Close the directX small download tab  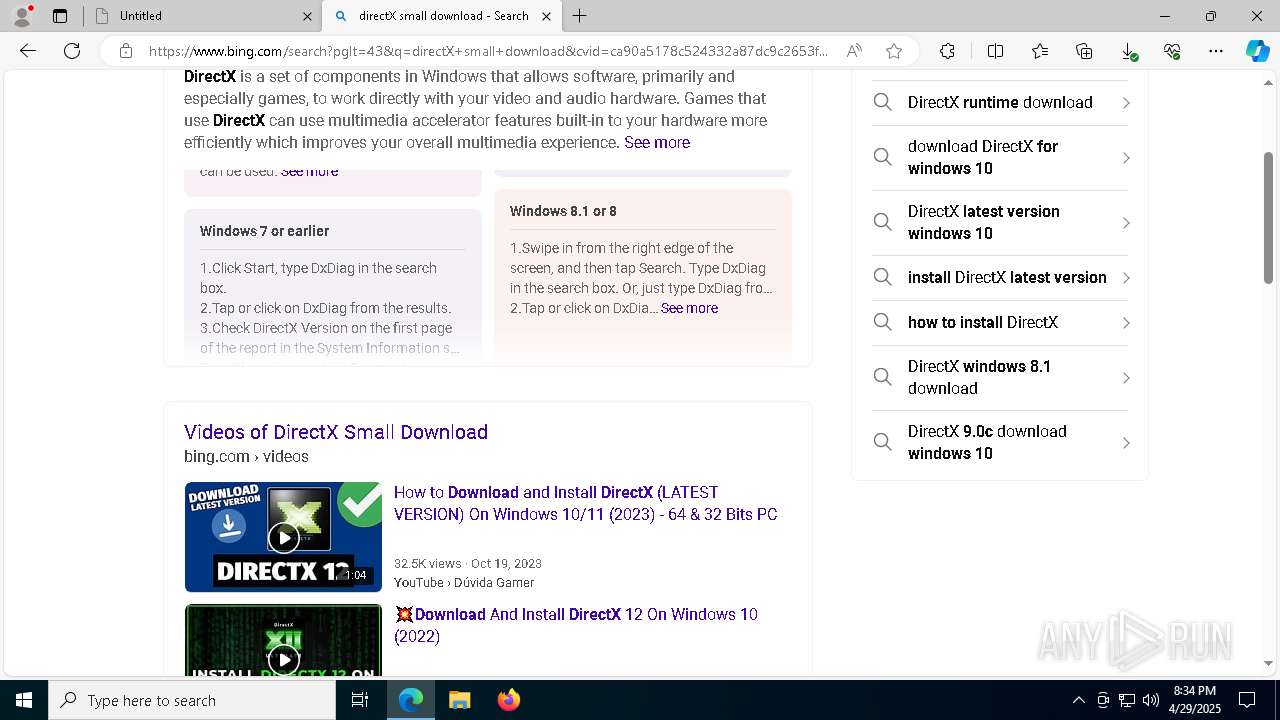[x=546, y=16]
